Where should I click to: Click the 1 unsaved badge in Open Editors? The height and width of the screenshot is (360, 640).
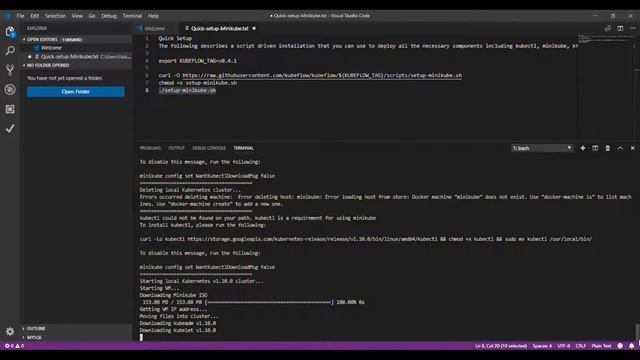point(72,40)
